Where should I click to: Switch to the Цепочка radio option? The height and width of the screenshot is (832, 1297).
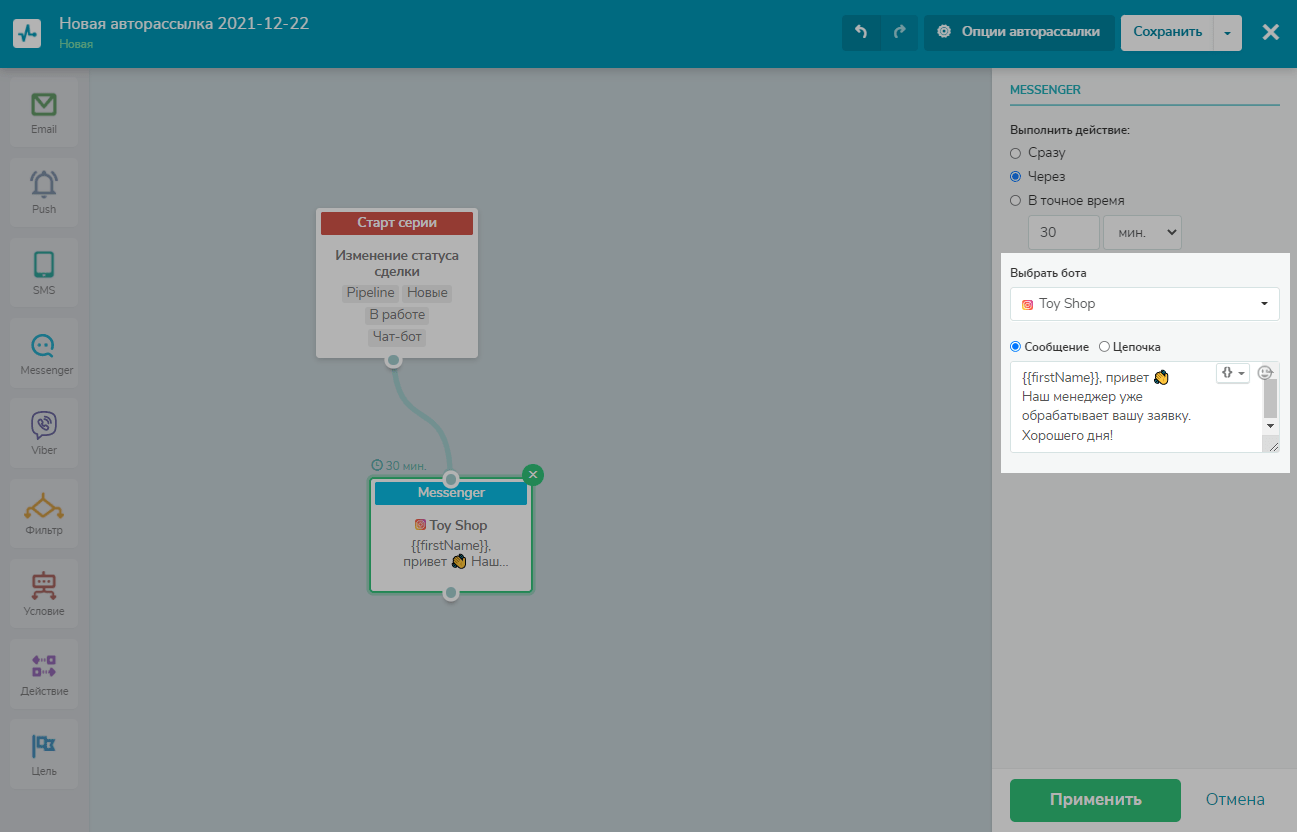click(1104, 347)
